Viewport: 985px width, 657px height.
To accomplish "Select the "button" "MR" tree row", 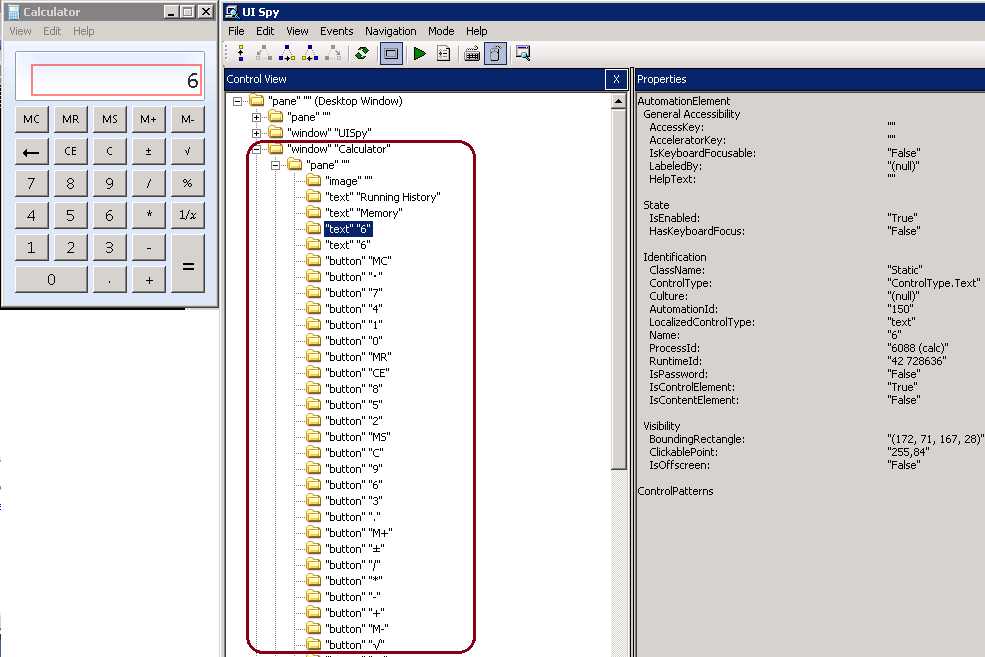I will click(x=358, y=357).
